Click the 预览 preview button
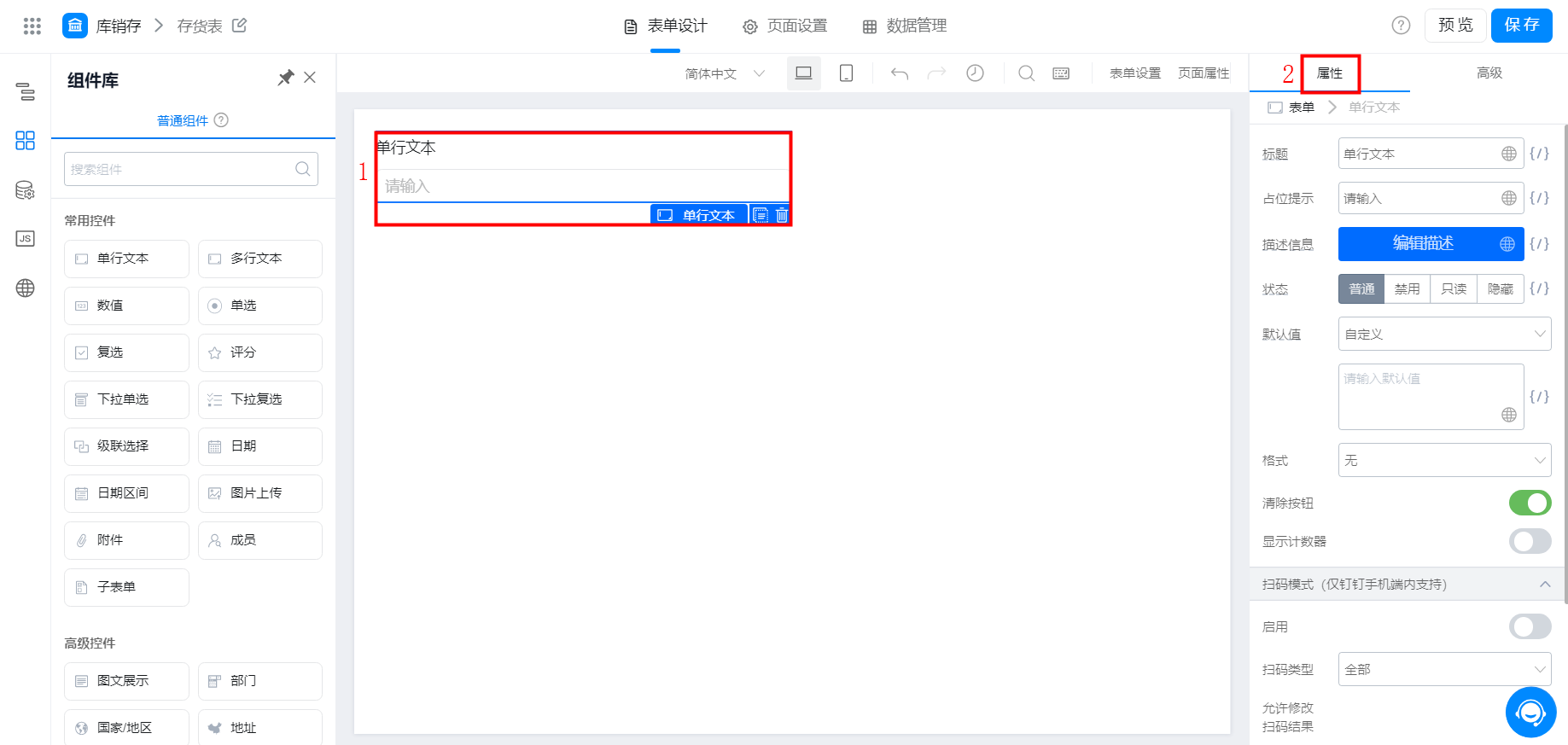1568x745 pixels. [x=1455, y=25]
